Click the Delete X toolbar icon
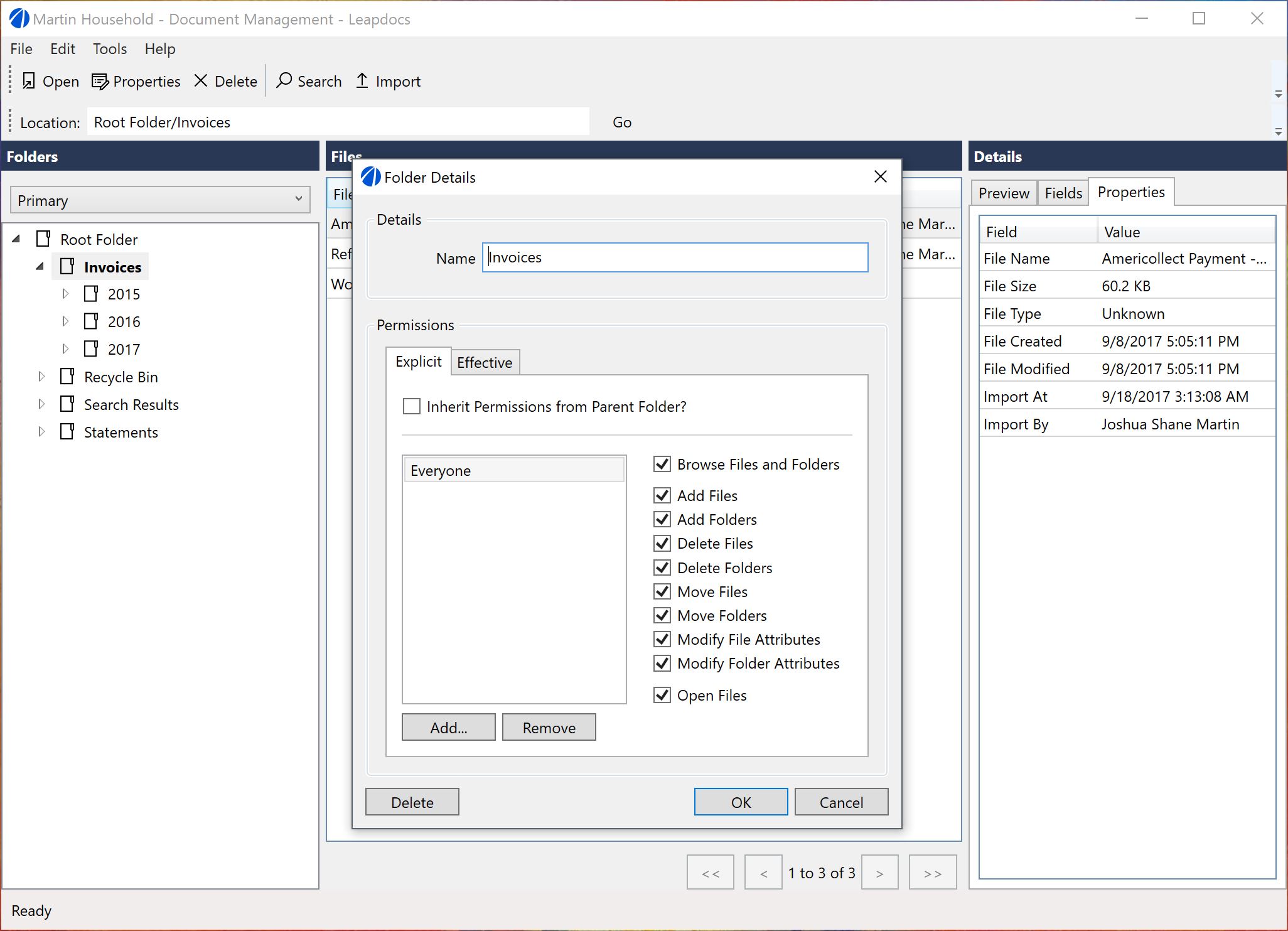Image resolution: width=1288 pixels, height=931 pixels. coord(201,80)
